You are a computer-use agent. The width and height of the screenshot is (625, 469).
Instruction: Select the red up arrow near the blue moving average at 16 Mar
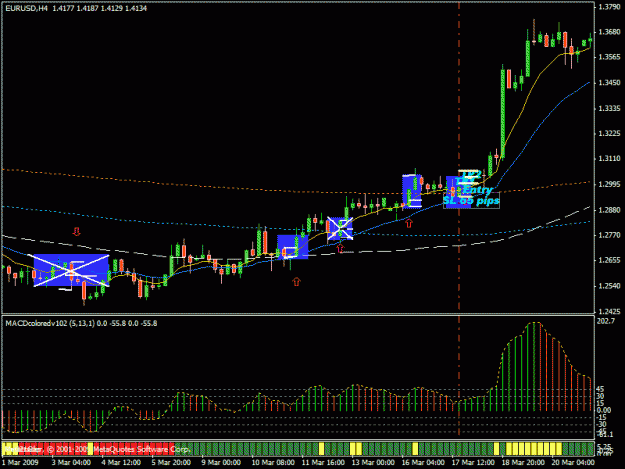pos(409,224)
